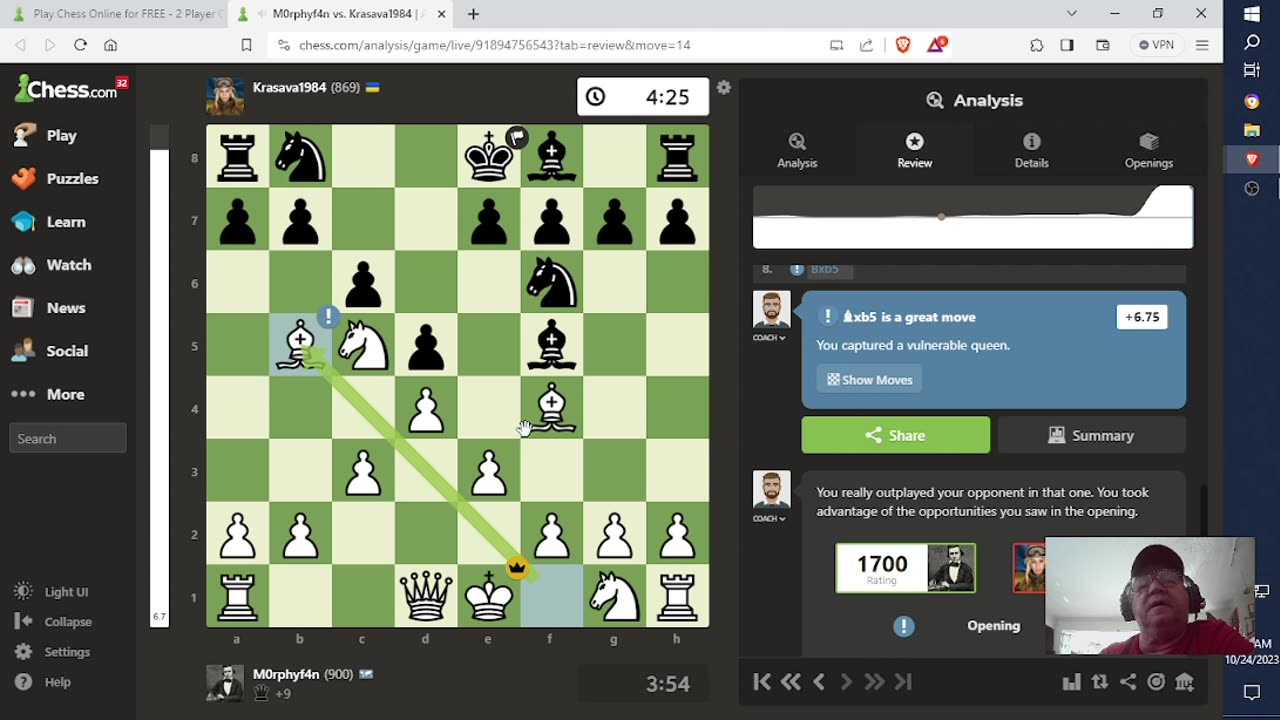Select the white bishop on b5
Image resolution: width=1280 pixels, height=720 pixels.
tap(300, 346)
